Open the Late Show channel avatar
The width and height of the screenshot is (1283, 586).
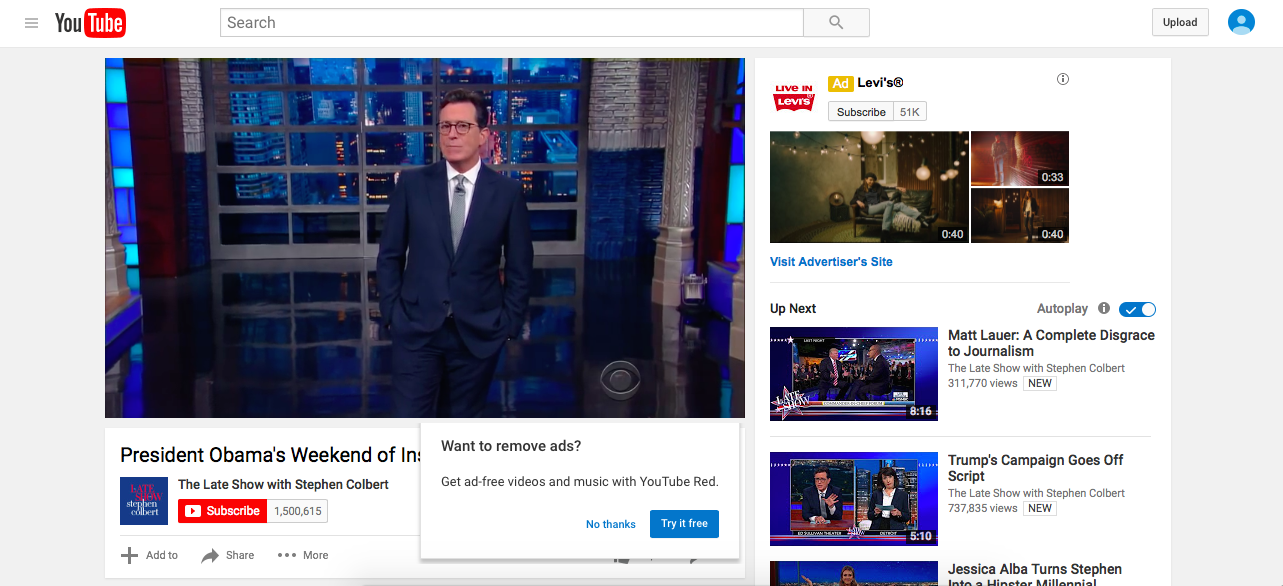(x=144, y=500)
